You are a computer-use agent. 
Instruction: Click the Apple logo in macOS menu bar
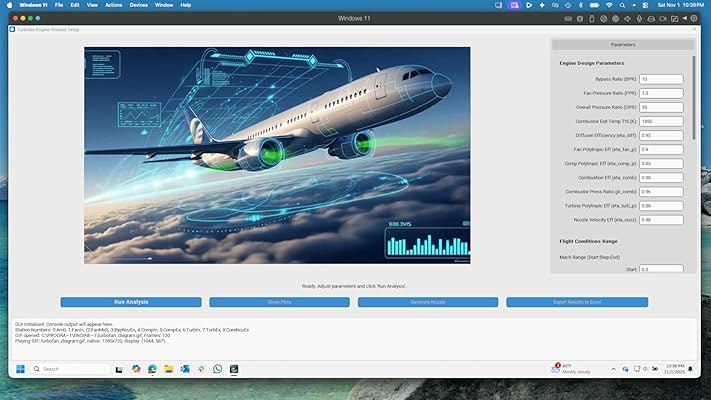10,5
